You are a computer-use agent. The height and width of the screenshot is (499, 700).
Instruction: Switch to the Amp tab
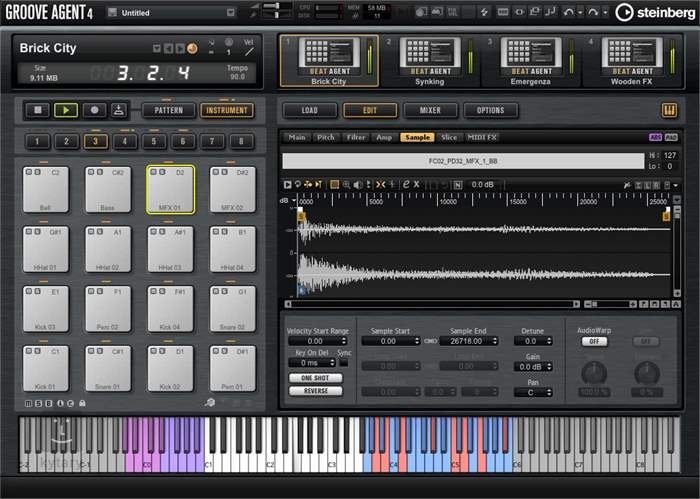pyautogui.click(x=384, y=137)
